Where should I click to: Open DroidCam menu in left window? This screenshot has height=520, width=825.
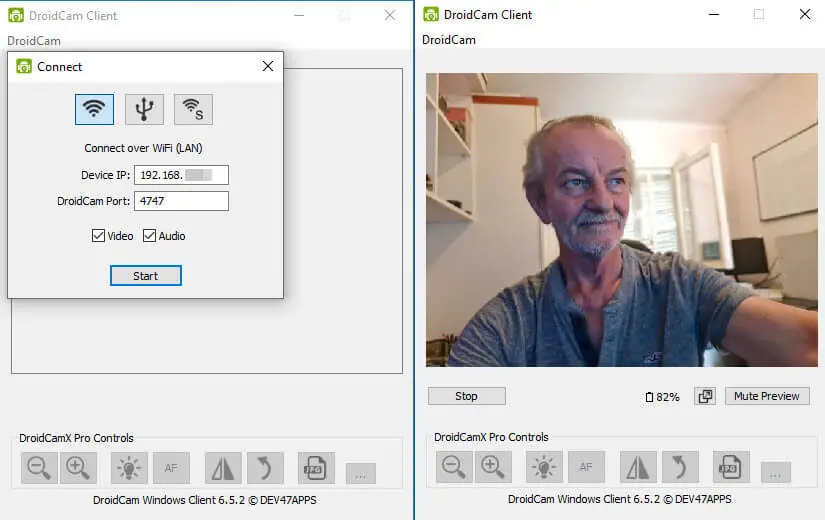[34, 41]
